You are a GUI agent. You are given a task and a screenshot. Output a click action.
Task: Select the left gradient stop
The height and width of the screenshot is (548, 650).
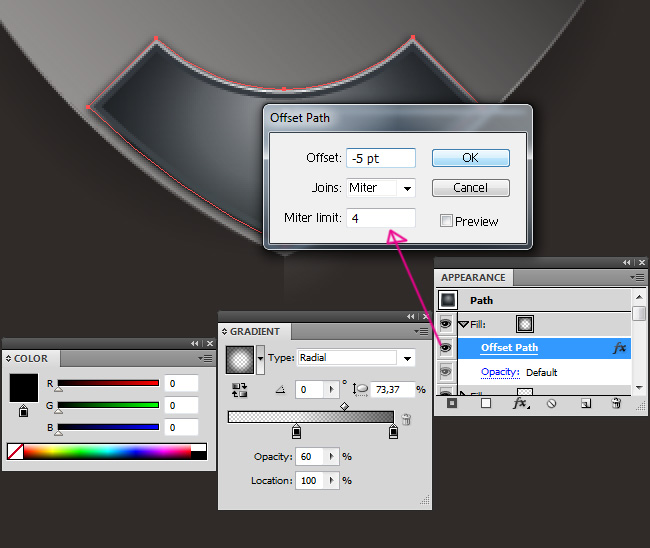point(296,431)
